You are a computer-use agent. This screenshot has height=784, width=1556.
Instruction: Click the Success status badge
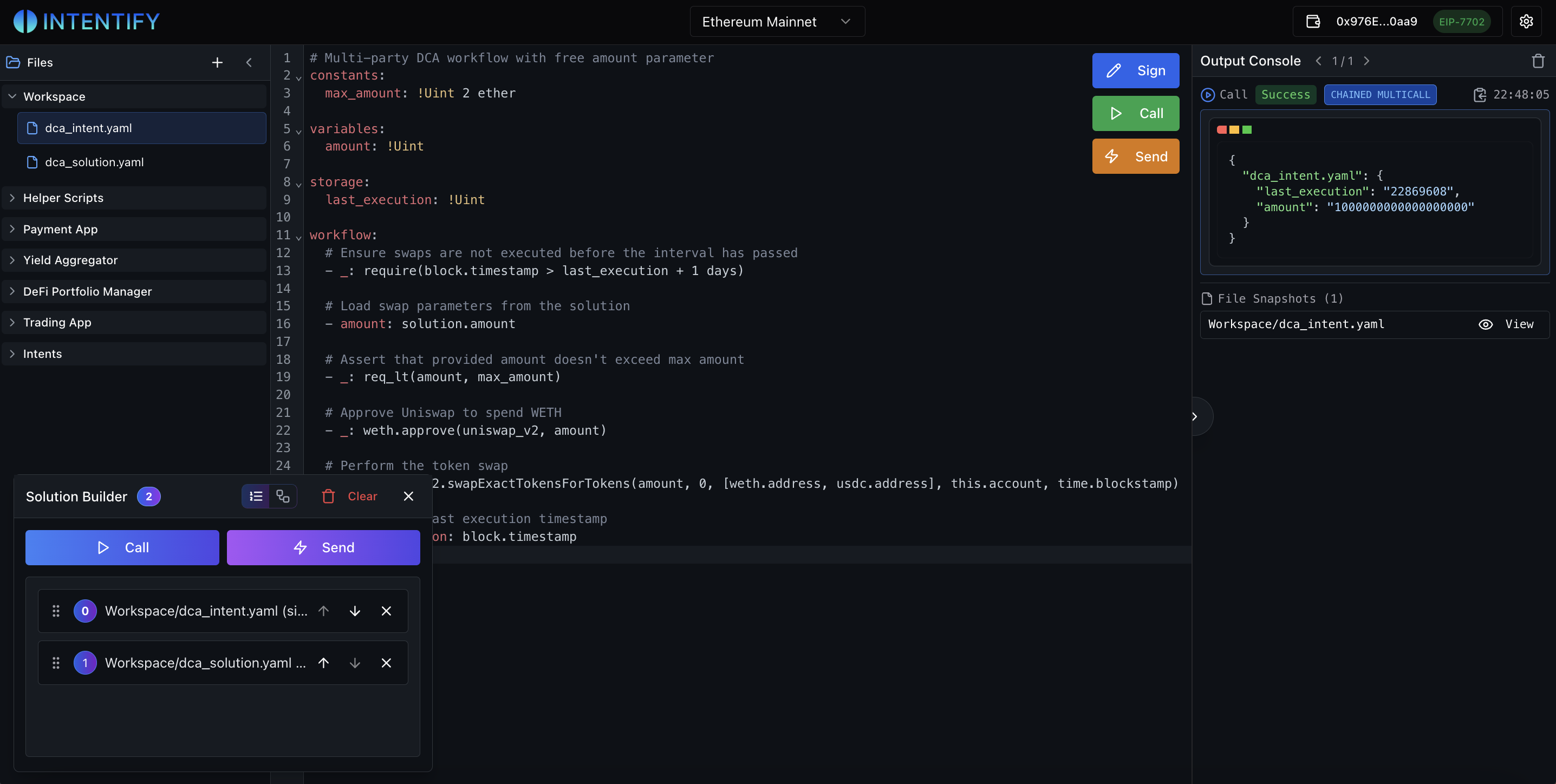coord(1285,95)
